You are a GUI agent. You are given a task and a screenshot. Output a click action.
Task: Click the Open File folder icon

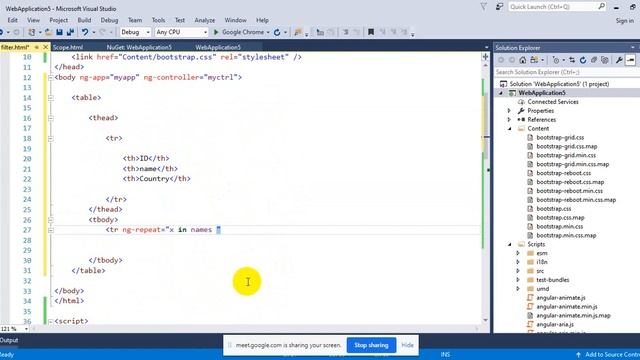(x=48, y=32)
